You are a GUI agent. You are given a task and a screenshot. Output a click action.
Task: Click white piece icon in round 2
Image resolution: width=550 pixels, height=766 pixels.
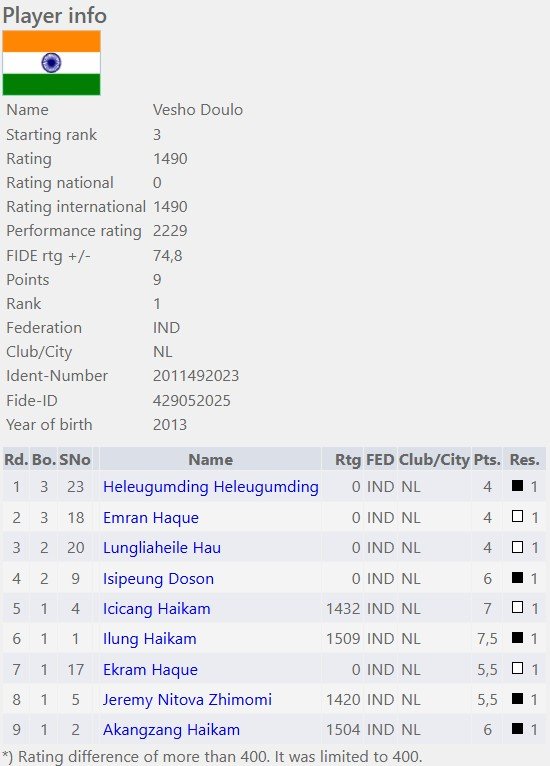pos(517,516)
